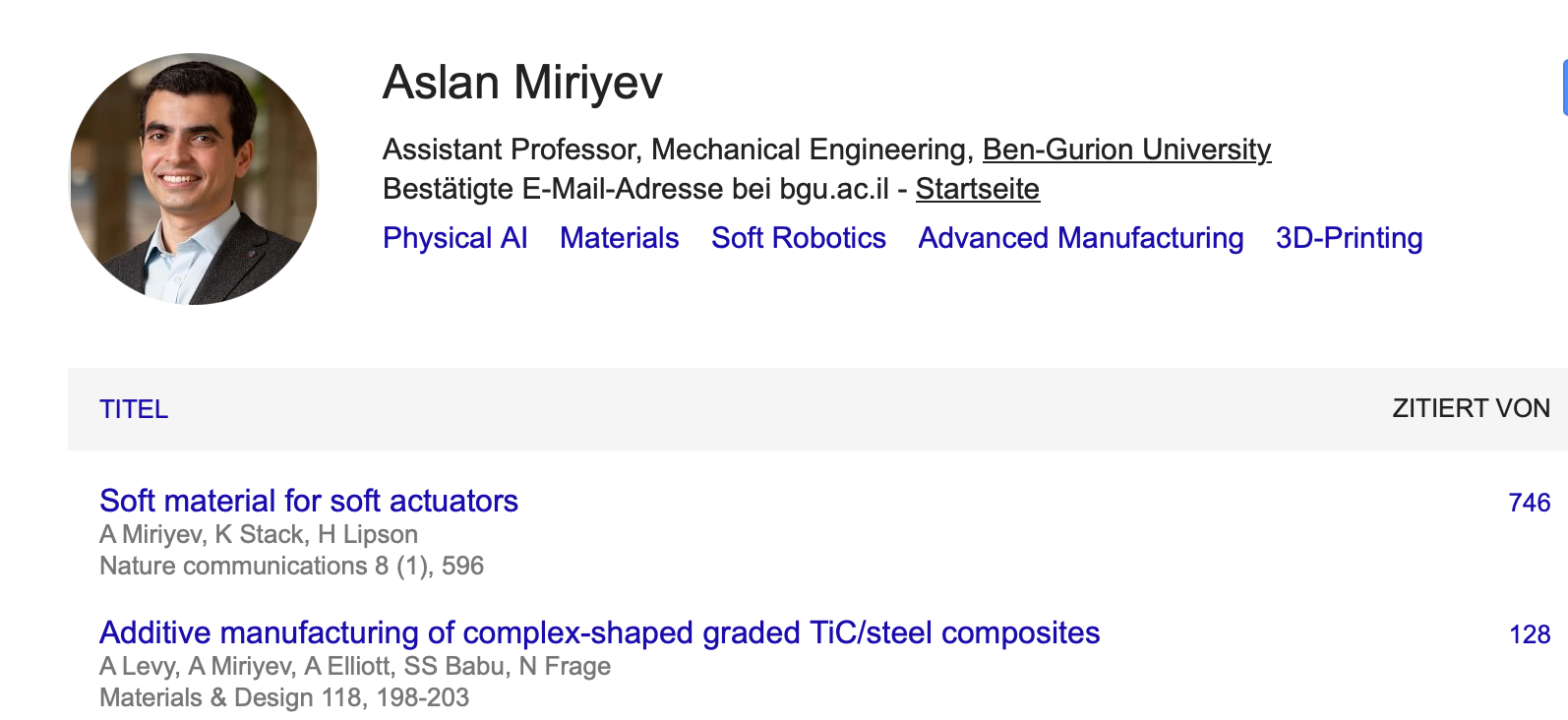Viewport: 1568px width, 720px height.
Task: Select the Physical AI interest tag
Action: (x=454, y=238)
